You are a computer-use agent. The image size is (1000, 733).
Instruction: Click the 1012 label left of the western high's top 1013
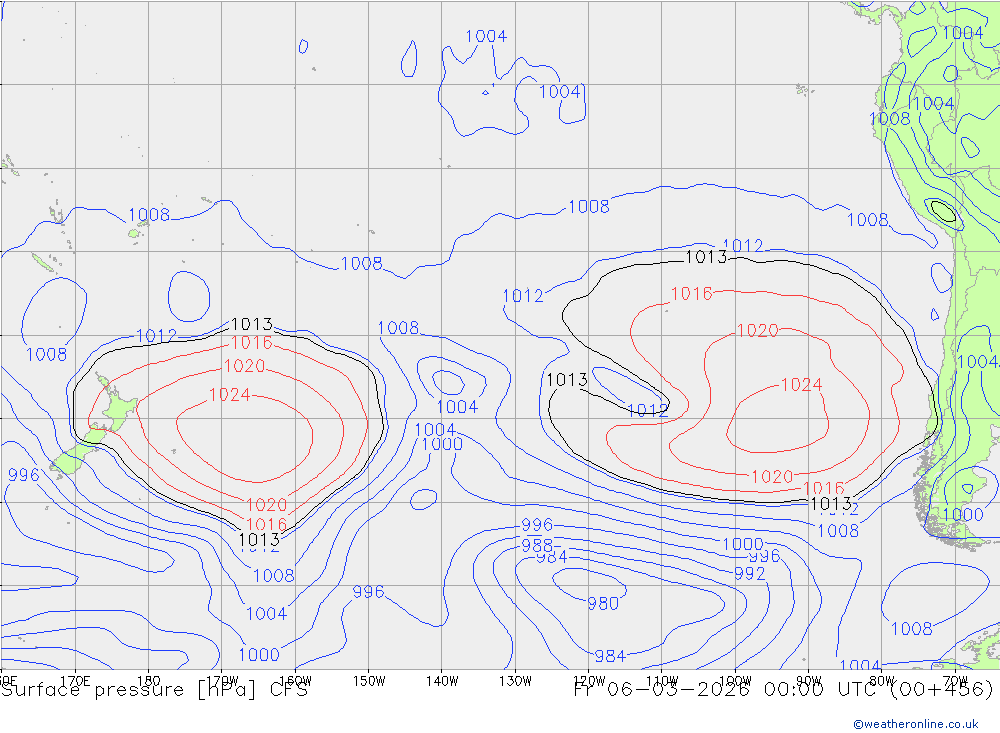pyautogui.click(x=156, y=336)
